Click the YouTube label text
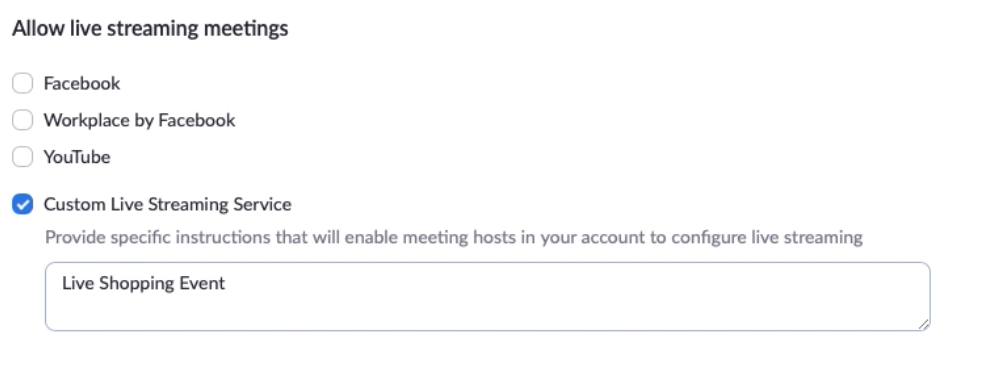The width and height of the screenshot is (990, 384). [76, 157]
